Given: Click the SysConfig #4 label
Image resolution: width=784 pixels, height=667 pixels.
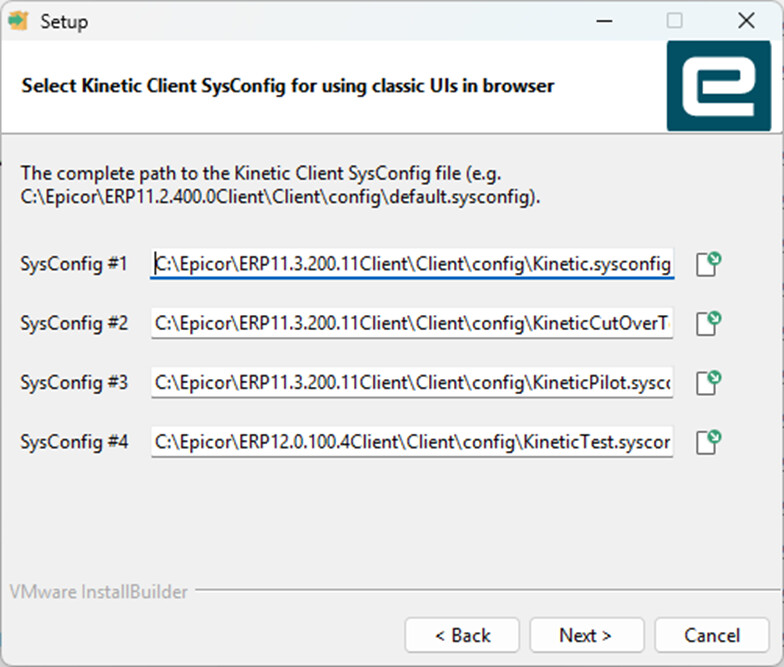Looking at the screenshot, I should click(x=74, y=441).
